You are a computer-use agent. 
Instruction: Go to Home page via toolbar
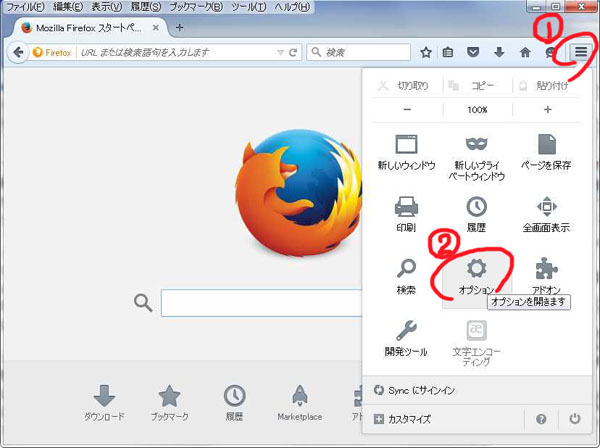click(x=525, y=52)
